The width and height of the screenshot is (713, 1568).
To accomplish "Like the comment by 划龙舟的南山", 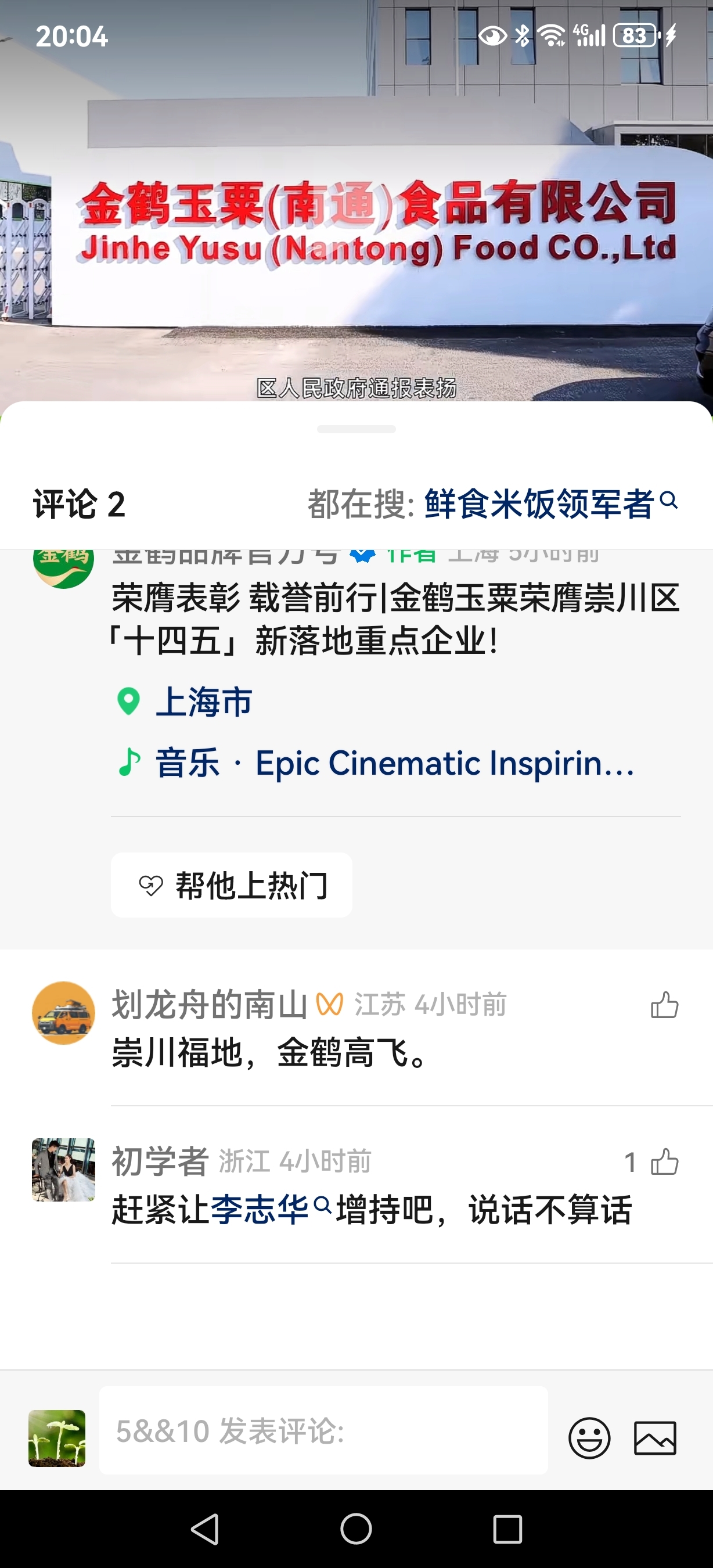I will pos(664,1005).
